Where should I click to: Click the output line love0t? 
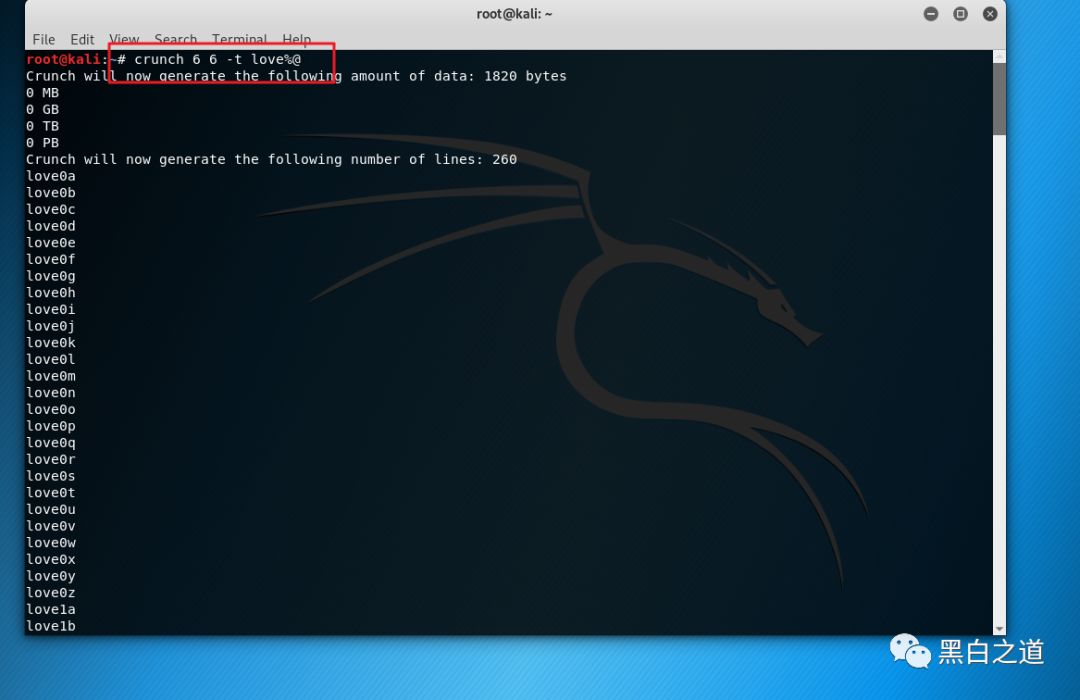pos(51,493)
